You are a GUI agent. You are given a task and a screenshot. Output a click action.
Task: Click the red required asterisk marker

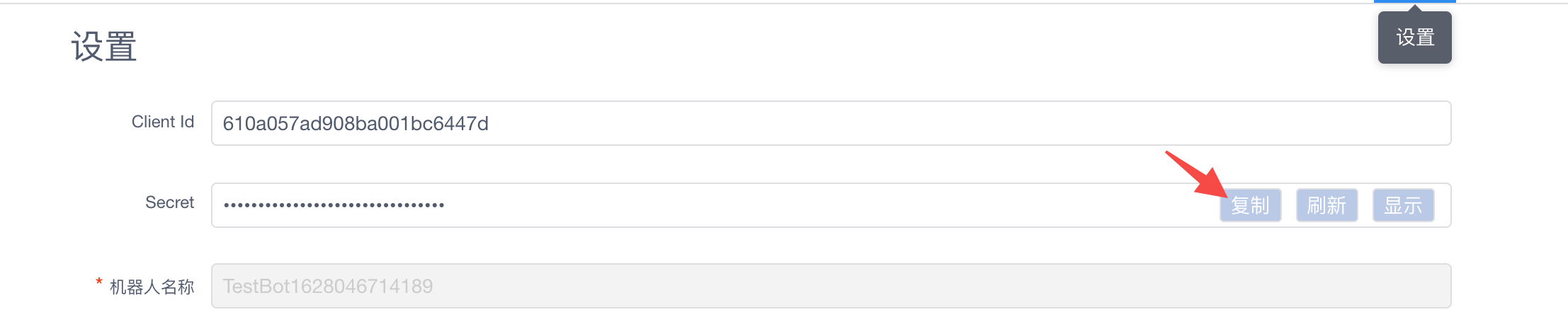click(99, 282)
